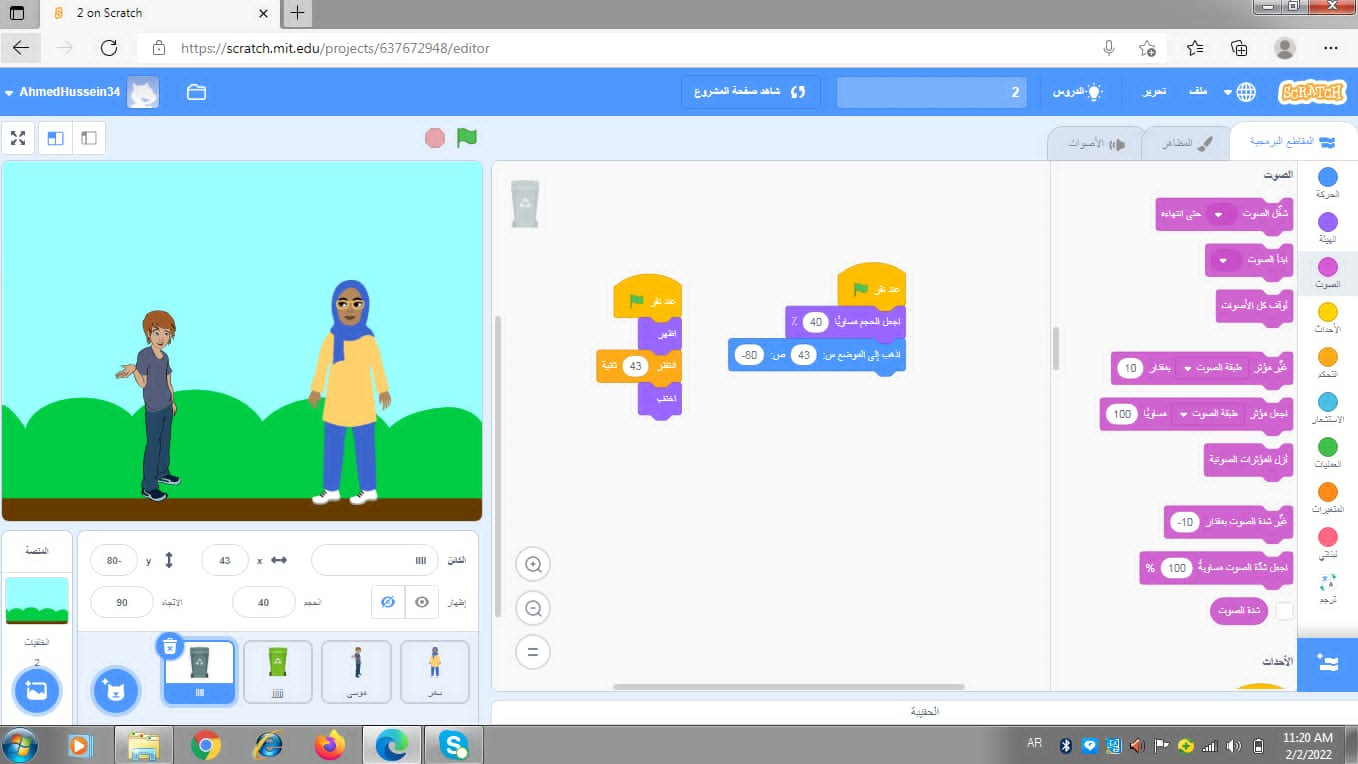Click browser refresh button
1358x764 pixels.
pos(109,48)
